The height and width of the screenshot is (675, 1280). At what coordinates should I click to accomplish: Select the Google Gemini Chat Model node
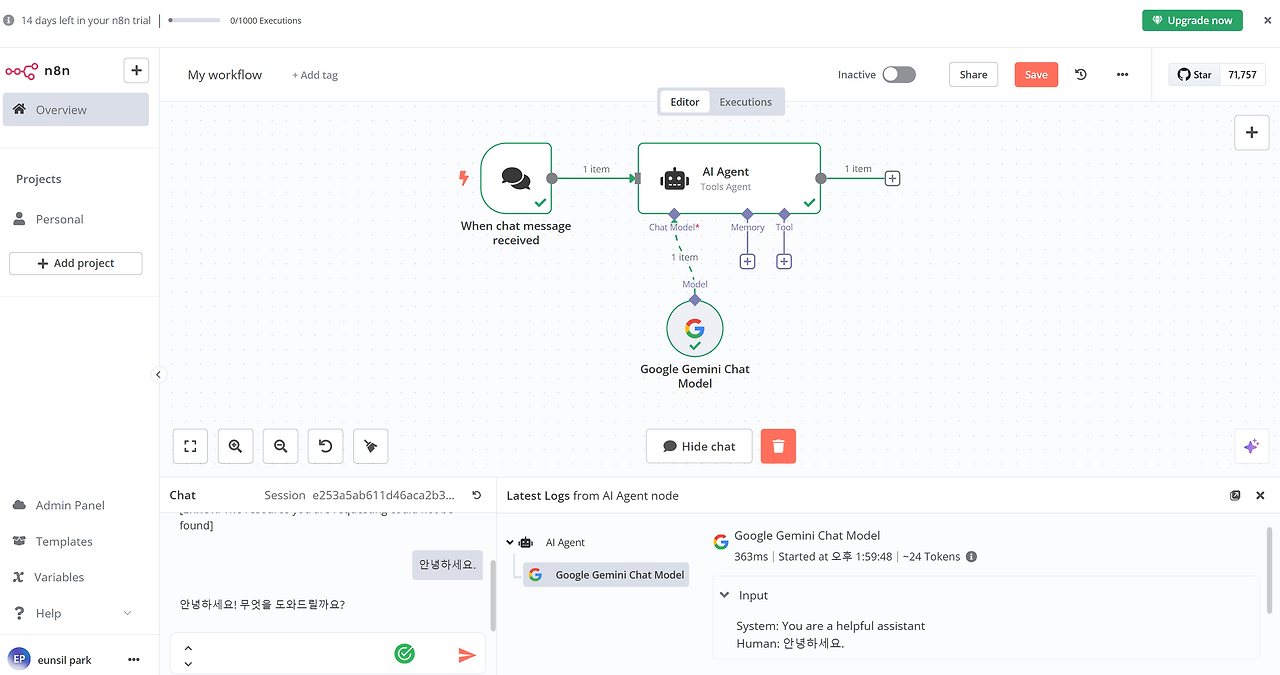[x=695, y=329]
